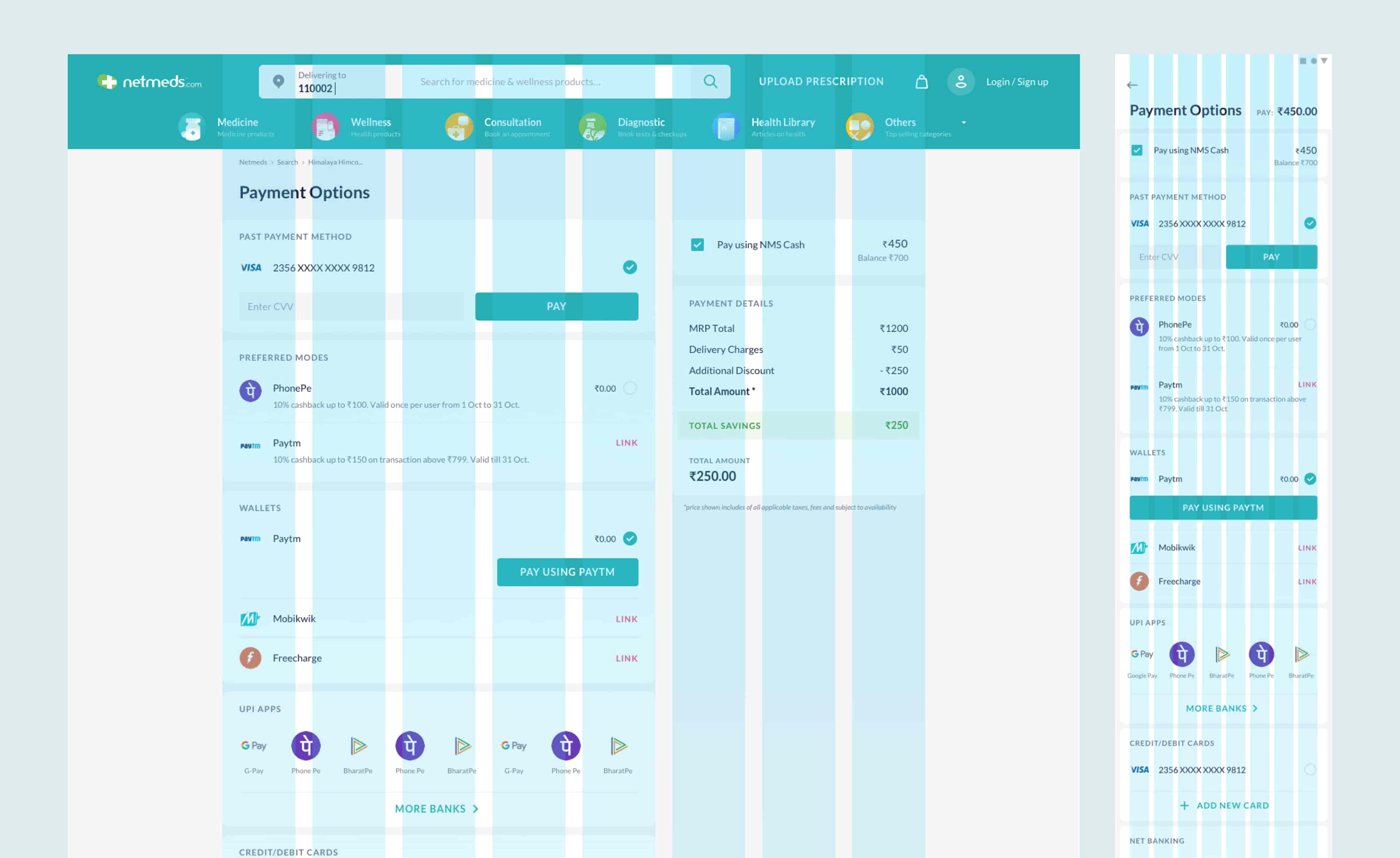Click the mobile Enter CVV input field
Screen dimensions: 1400x858
[x=1175, y=257]
